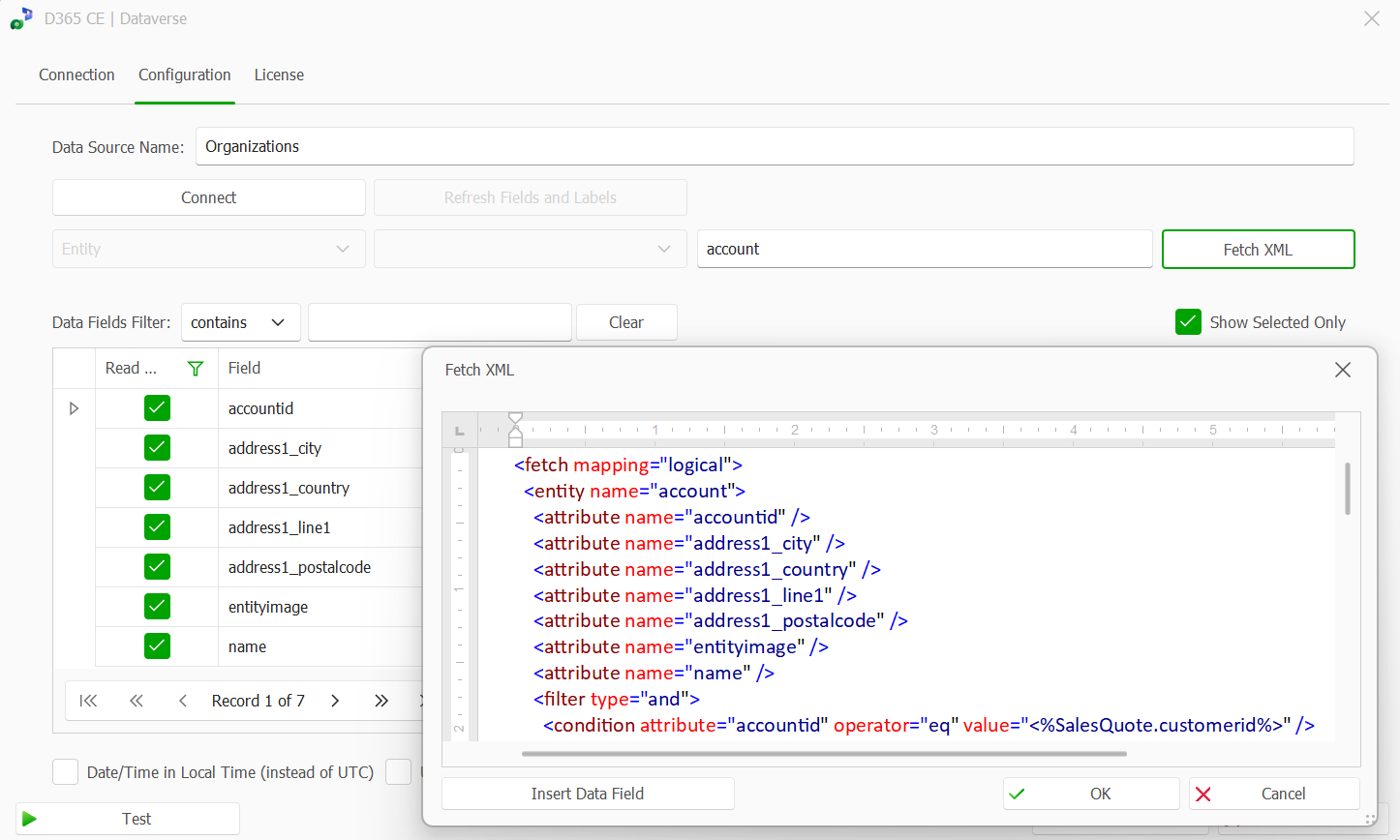Uncheck the entityimage field checkbox

click(x=157, y=607)
